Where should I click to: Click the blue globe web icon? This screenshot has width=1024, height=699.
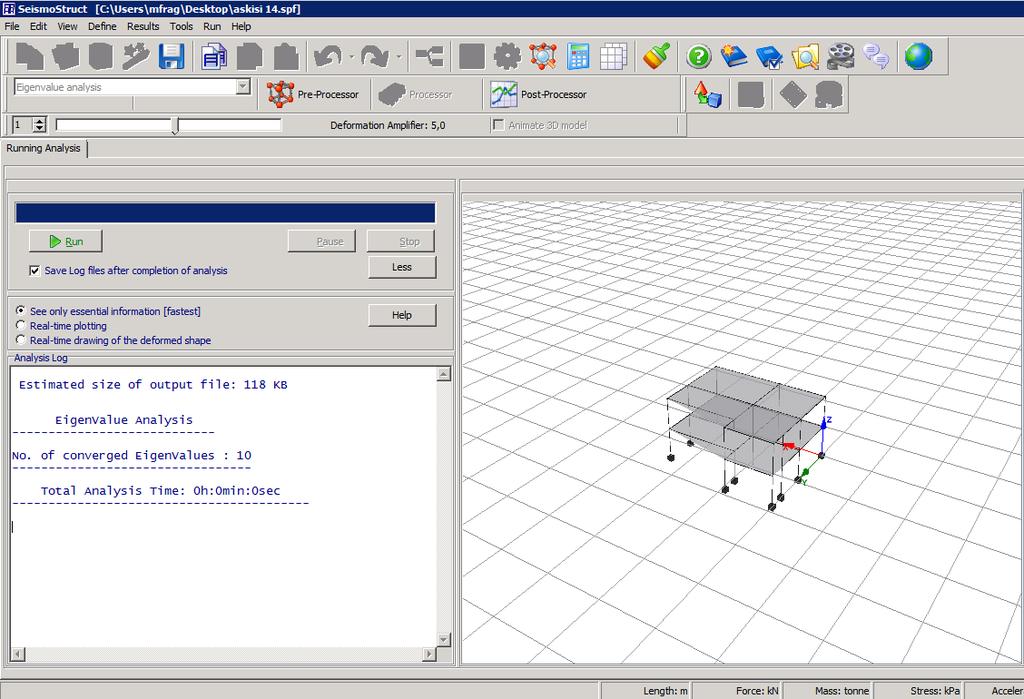tap(918, 56)
